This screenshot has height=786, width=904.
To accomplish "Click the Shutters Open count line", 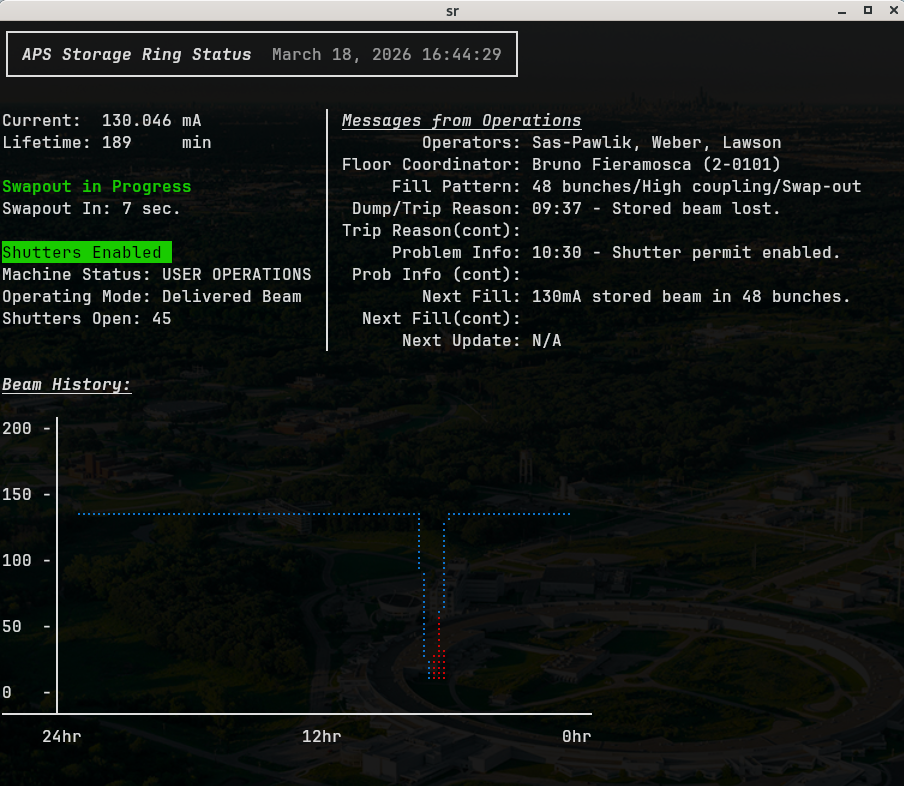I will point(86,318).
